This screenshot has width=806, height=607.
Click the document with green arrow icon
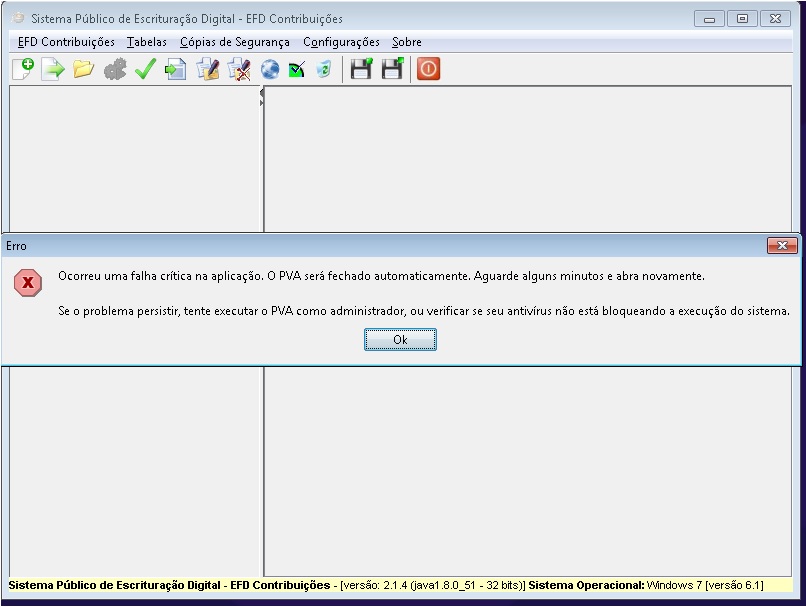click(x=176, y=69)
